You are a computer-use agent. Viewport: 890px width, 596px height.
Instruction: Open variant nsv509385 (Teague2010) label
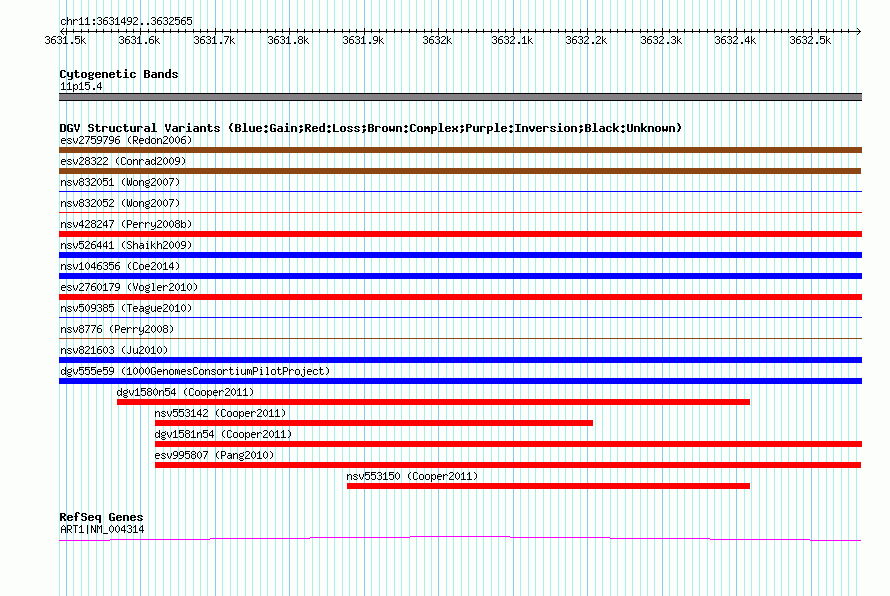click(x=126, y=308)
